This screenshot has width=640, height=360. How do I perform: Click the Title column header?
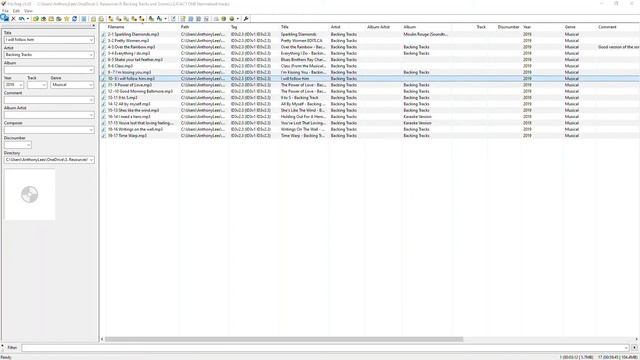[284, 27]
